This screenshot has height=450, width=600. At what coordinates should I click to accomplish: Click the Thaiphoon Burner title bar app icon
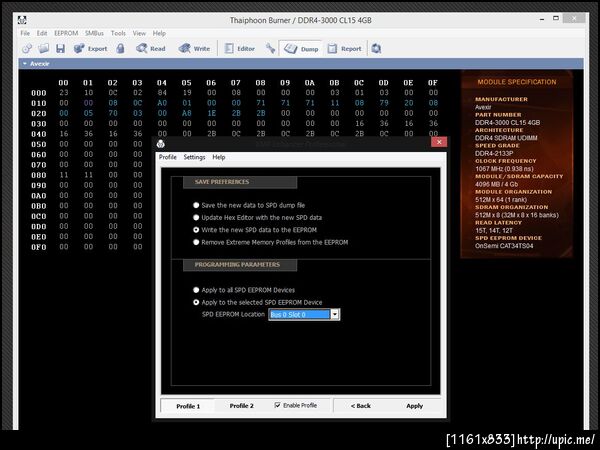pyautogui.click(x=22, y=20)
